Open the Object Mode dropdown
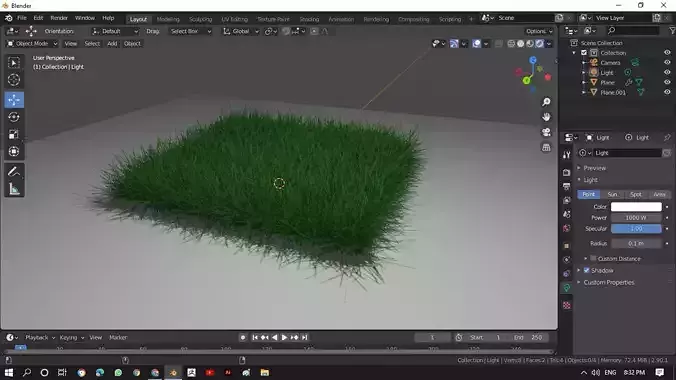676x380 pixels. pyautogui.click(x=32, y=44)
